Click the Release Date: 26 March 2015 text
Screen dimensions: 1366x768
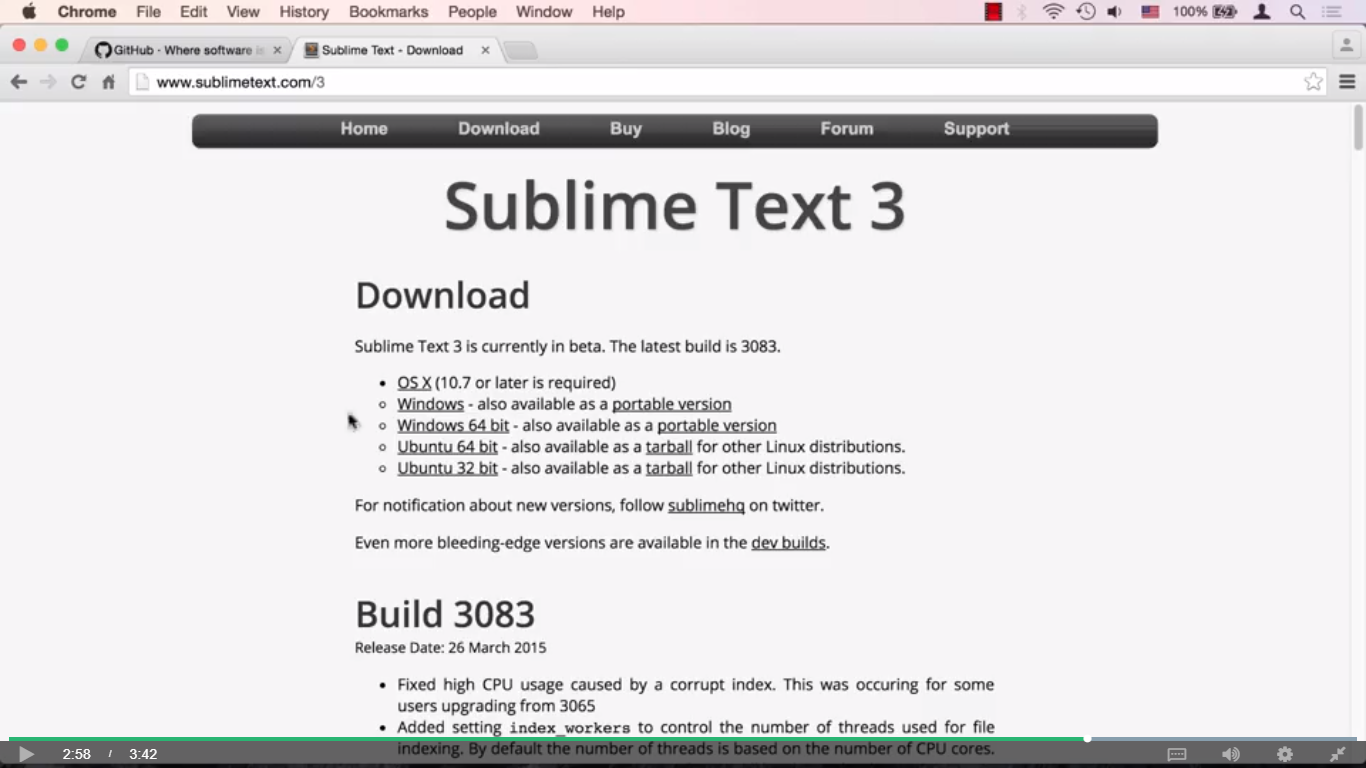click(451, 648)
